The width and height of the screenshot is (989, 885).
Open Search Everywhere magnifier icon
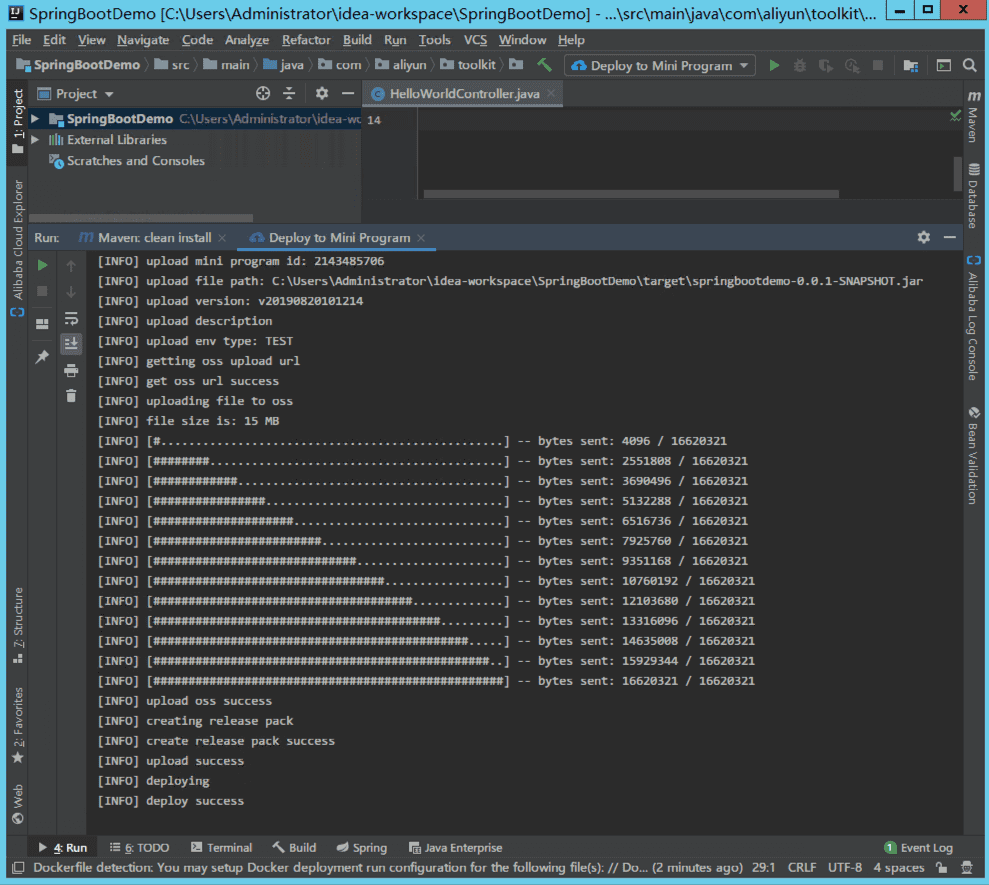(969, 66)
